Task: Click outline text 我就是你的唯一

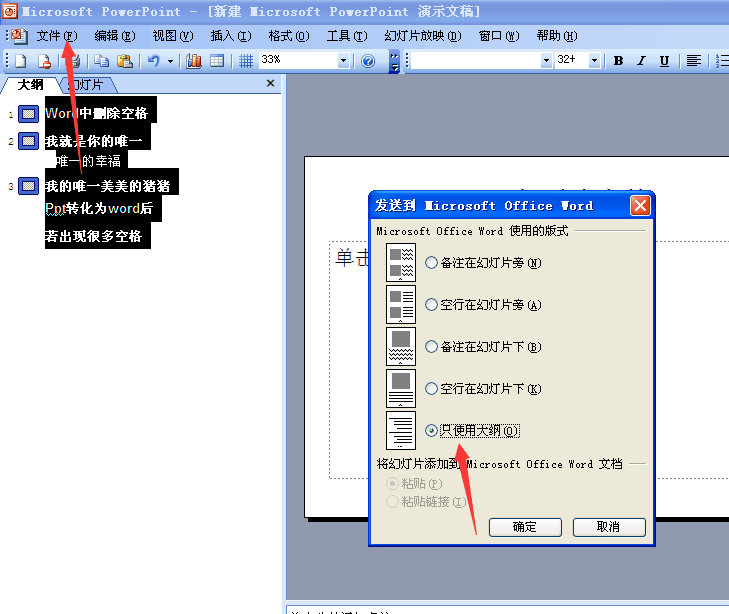Action: point(93,141)
